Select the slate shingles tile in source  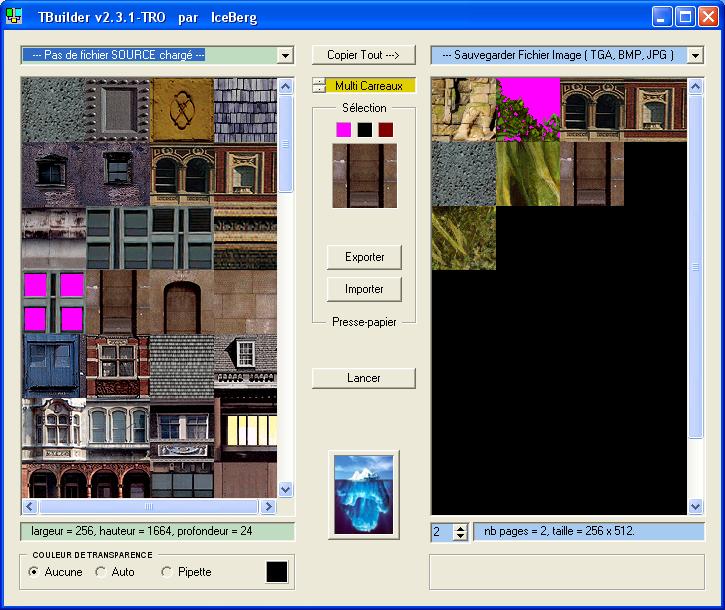coord(246,110)
